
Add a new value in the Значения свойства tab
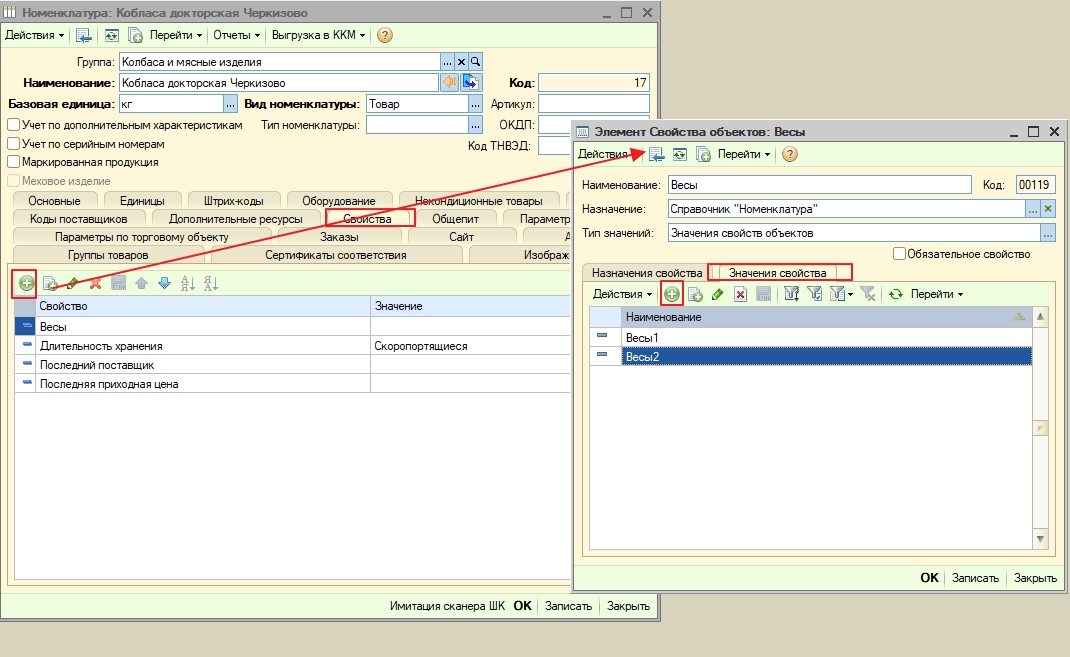(x=672, y=295)
